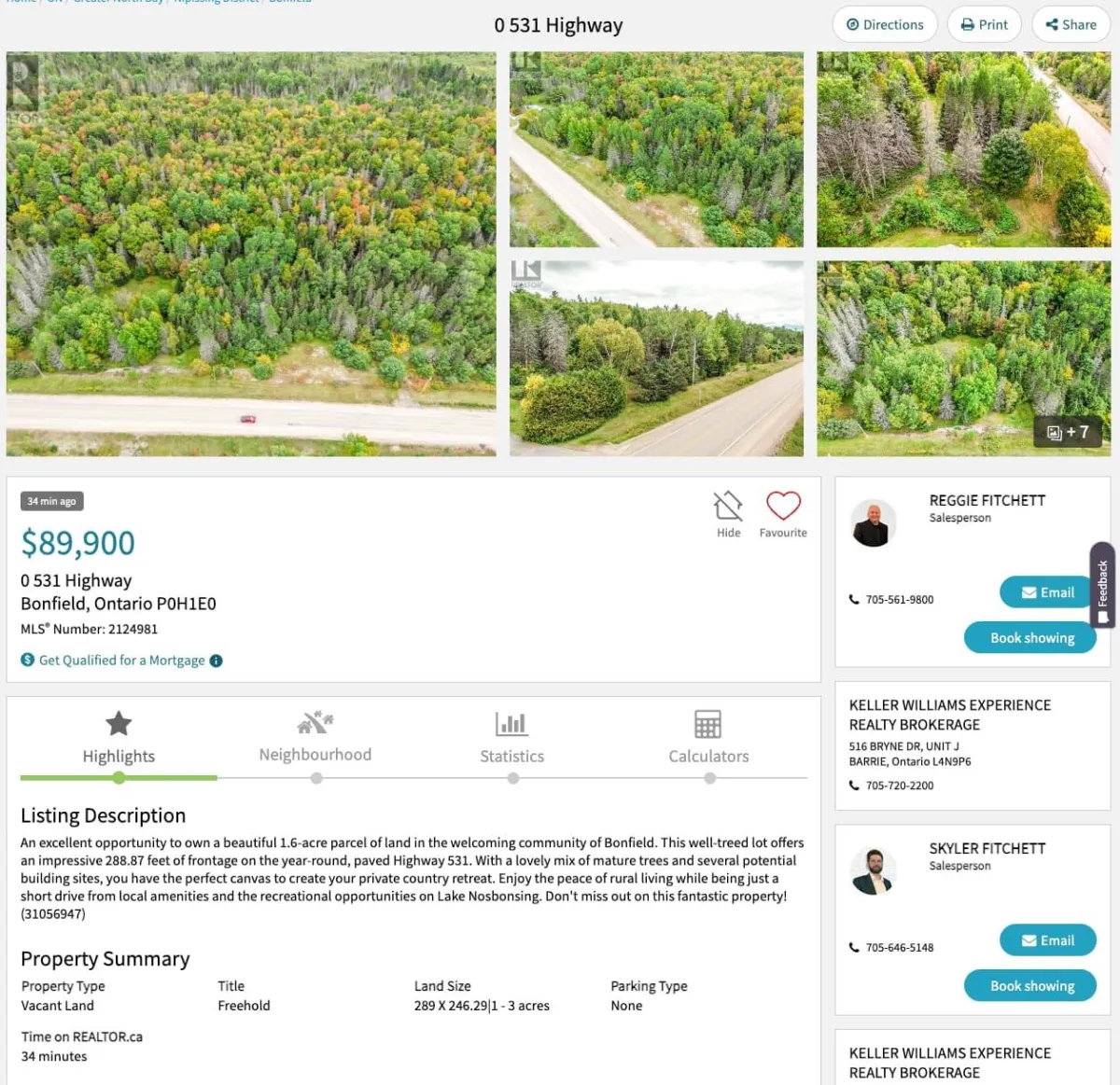Book showing with Reggie Fitchett
Screen dimensions: 1120x1085
(1030, 638)
